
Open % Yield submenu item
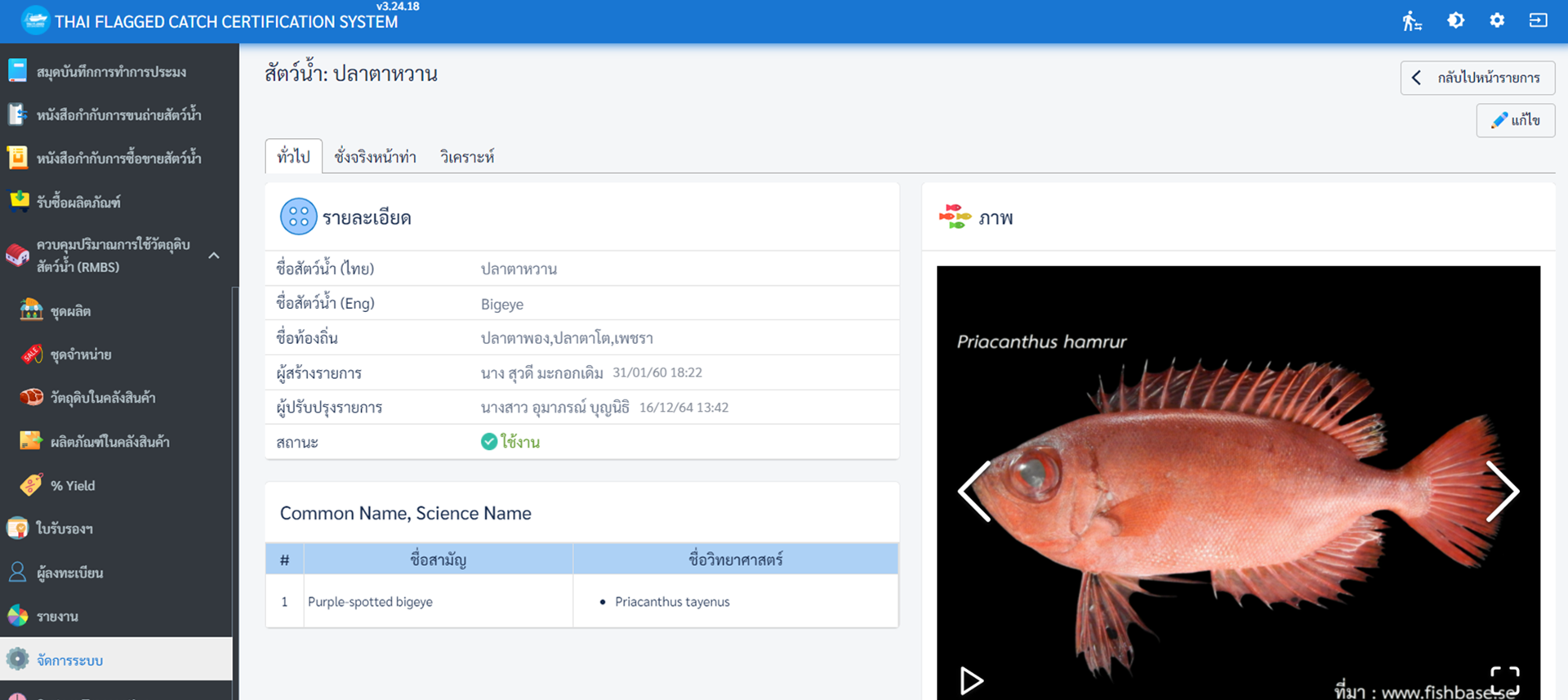[x=116, y=485]
